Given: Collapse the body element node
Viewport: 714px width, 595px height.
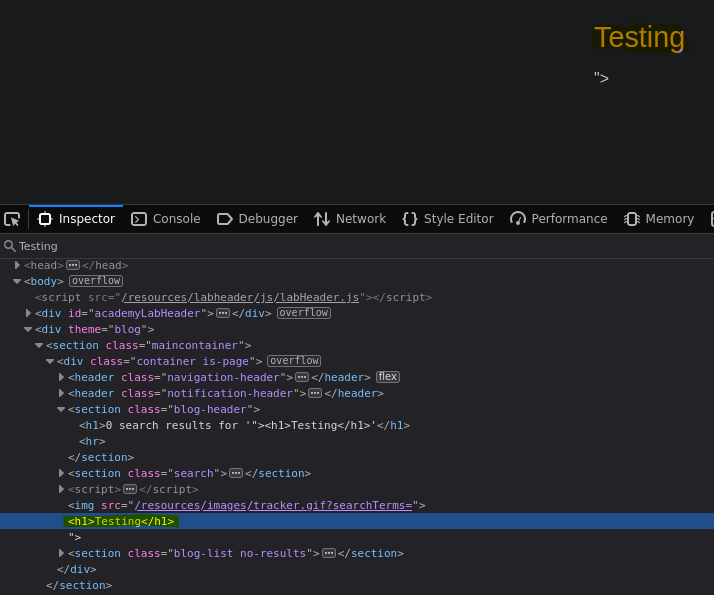Looking at the screenshot, I should [17, 281].
